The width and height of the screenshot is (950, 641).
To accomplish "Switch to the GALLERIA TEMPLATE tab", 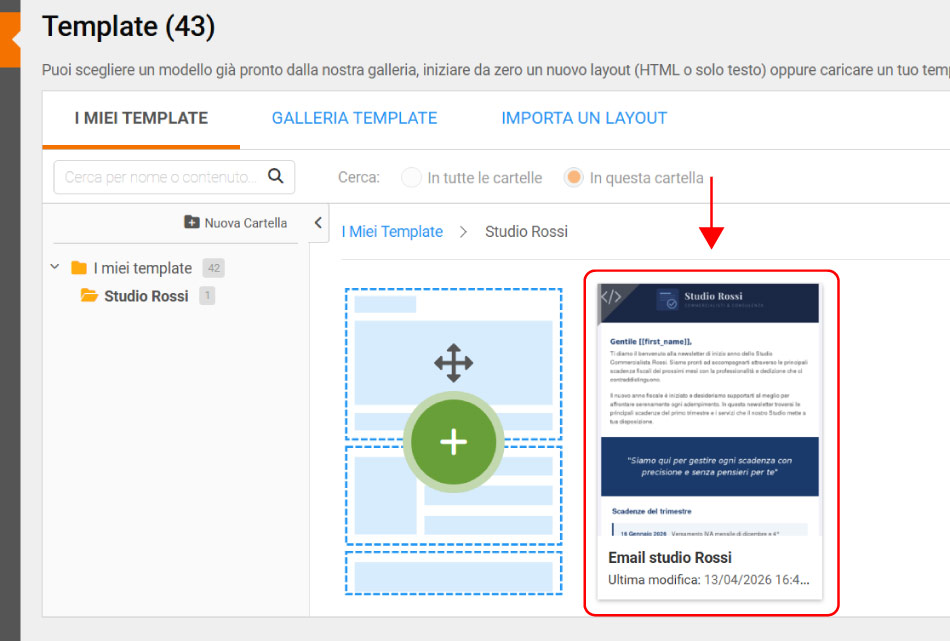I will tap(354, 118).
